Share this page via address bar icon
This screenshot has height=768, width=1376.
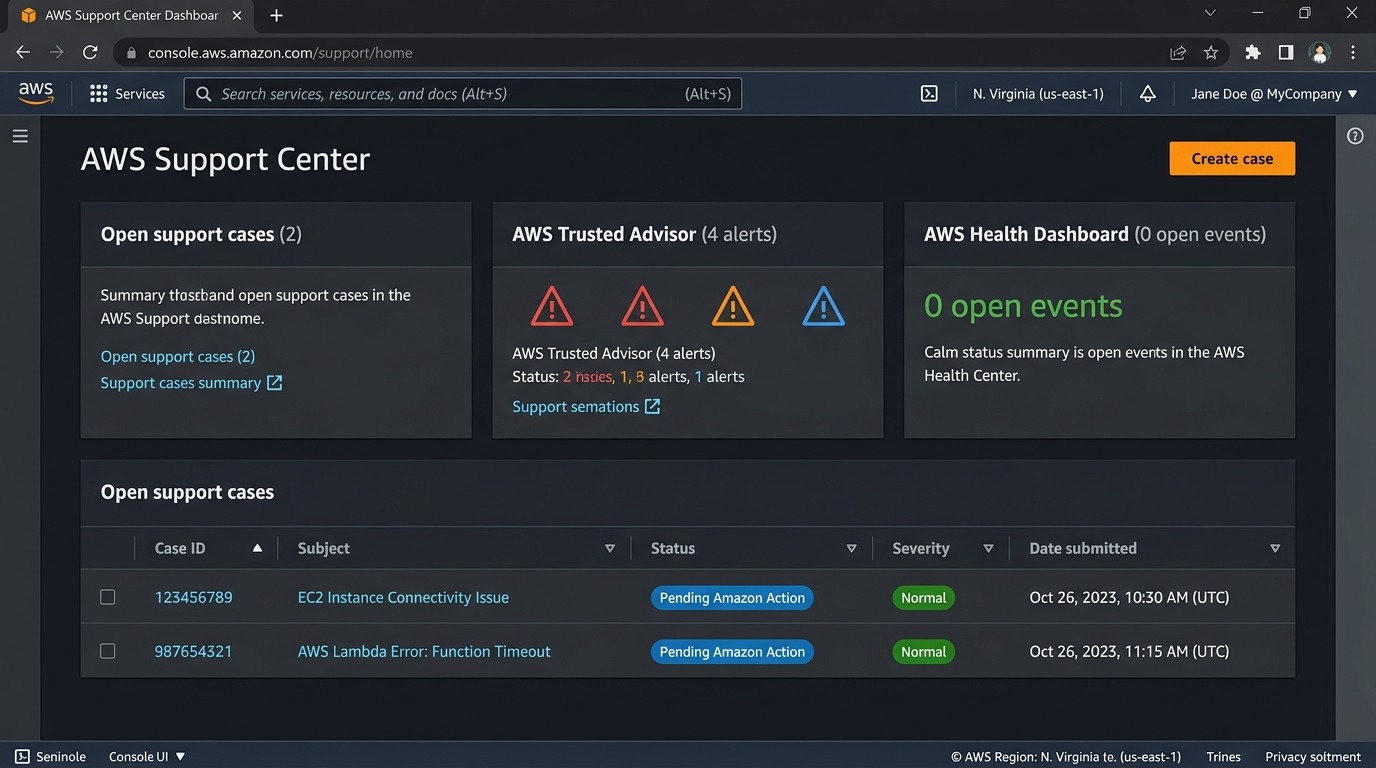tap(1178, 52)
